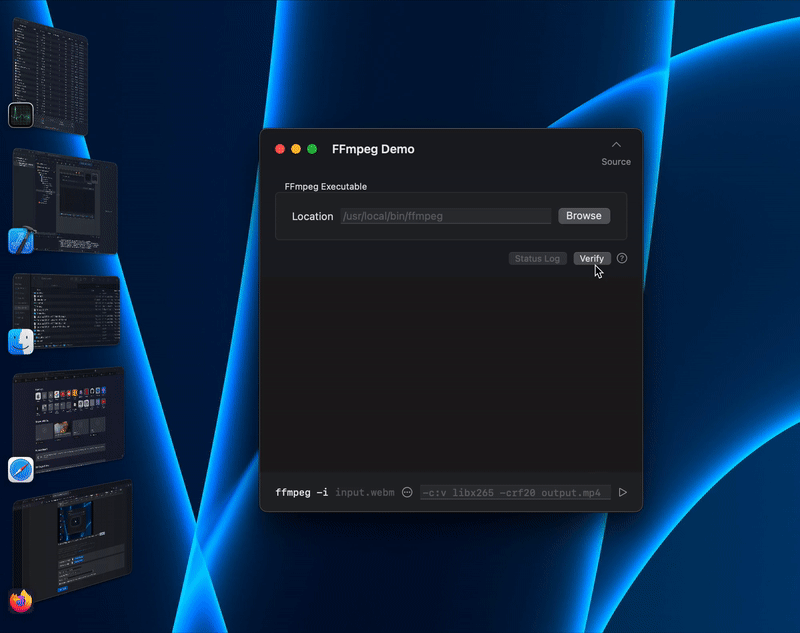Click the FFmpeg Executable group label
Screen dimensions: 800x633
[326, 187]
